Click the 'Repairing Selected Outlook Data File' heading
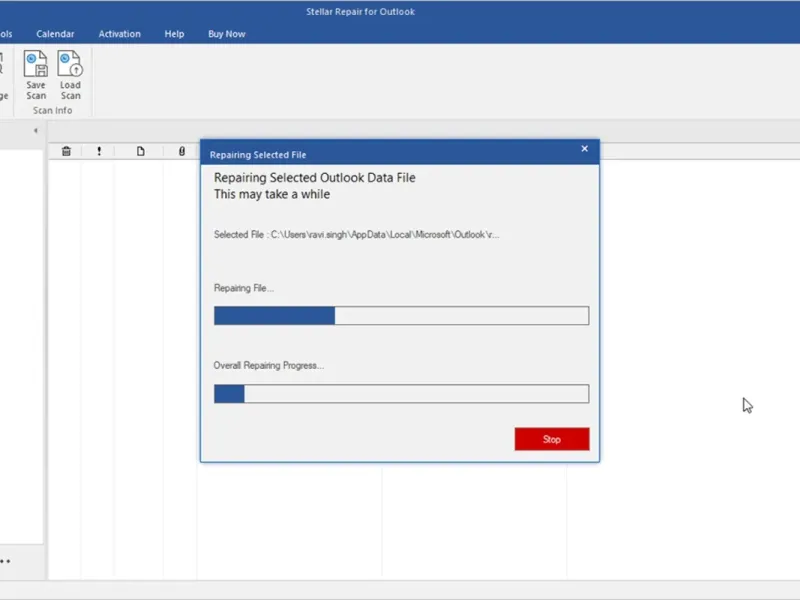This screenshot has width=800, height=600. [314, 178]
